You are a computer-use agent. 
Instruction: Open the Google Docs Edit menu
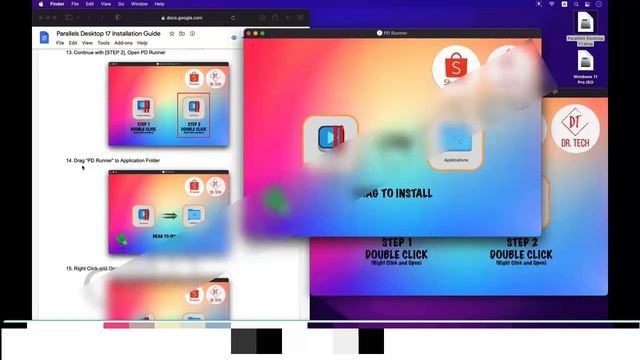pos(73,43)
